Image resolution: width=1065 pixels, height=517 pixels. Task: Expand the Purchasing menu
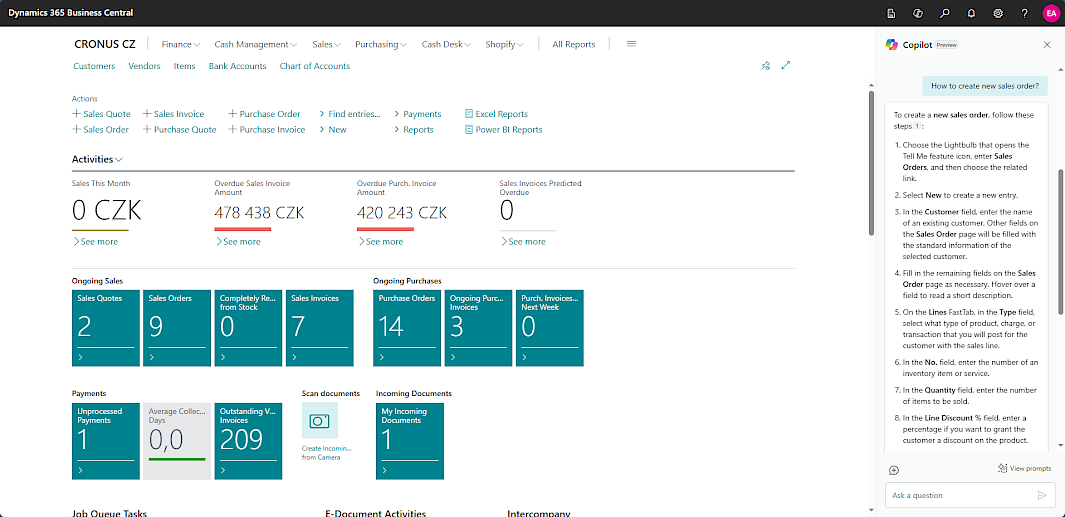[x=381, y=44]
